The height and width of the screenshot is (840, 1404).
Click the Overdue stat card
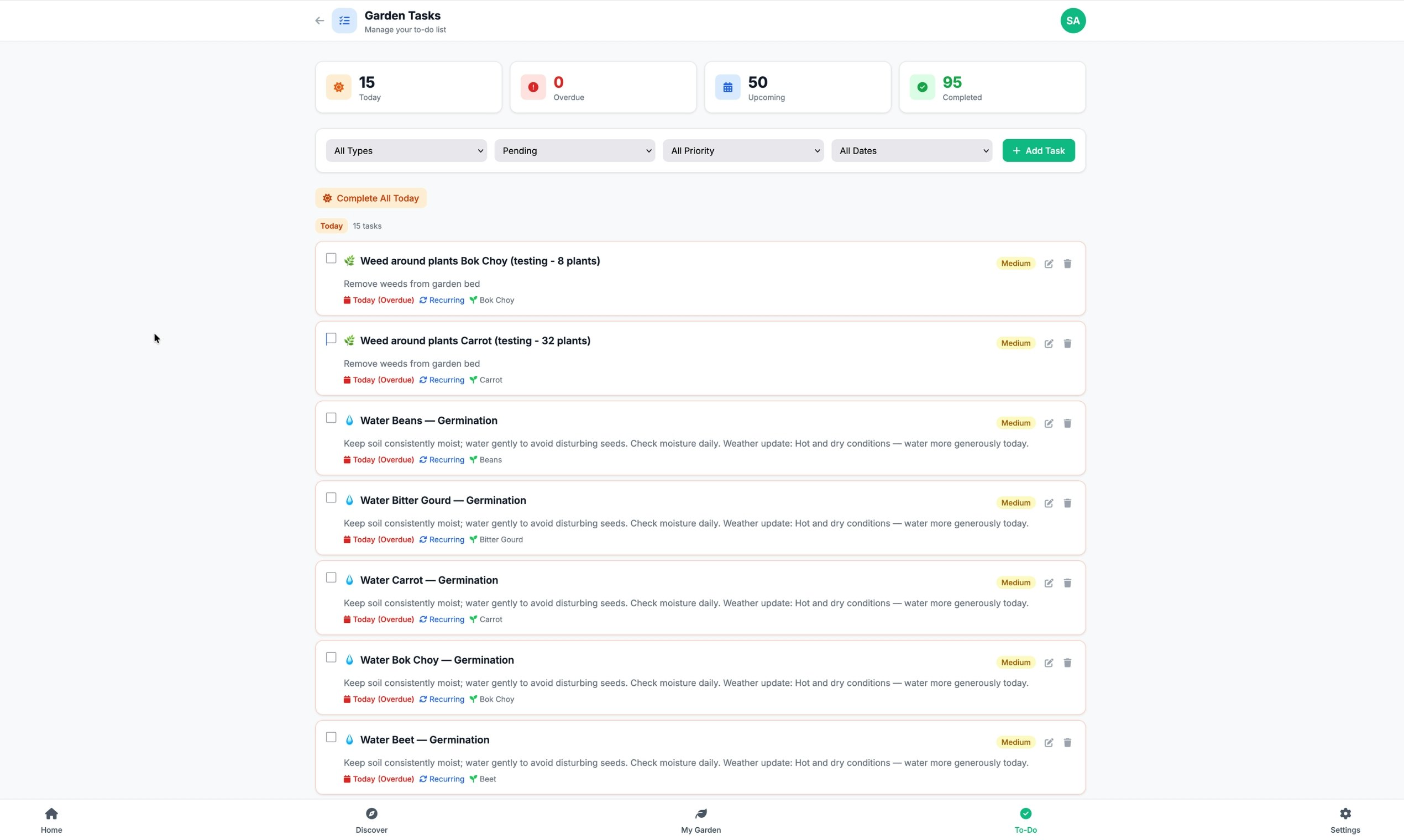603,87
